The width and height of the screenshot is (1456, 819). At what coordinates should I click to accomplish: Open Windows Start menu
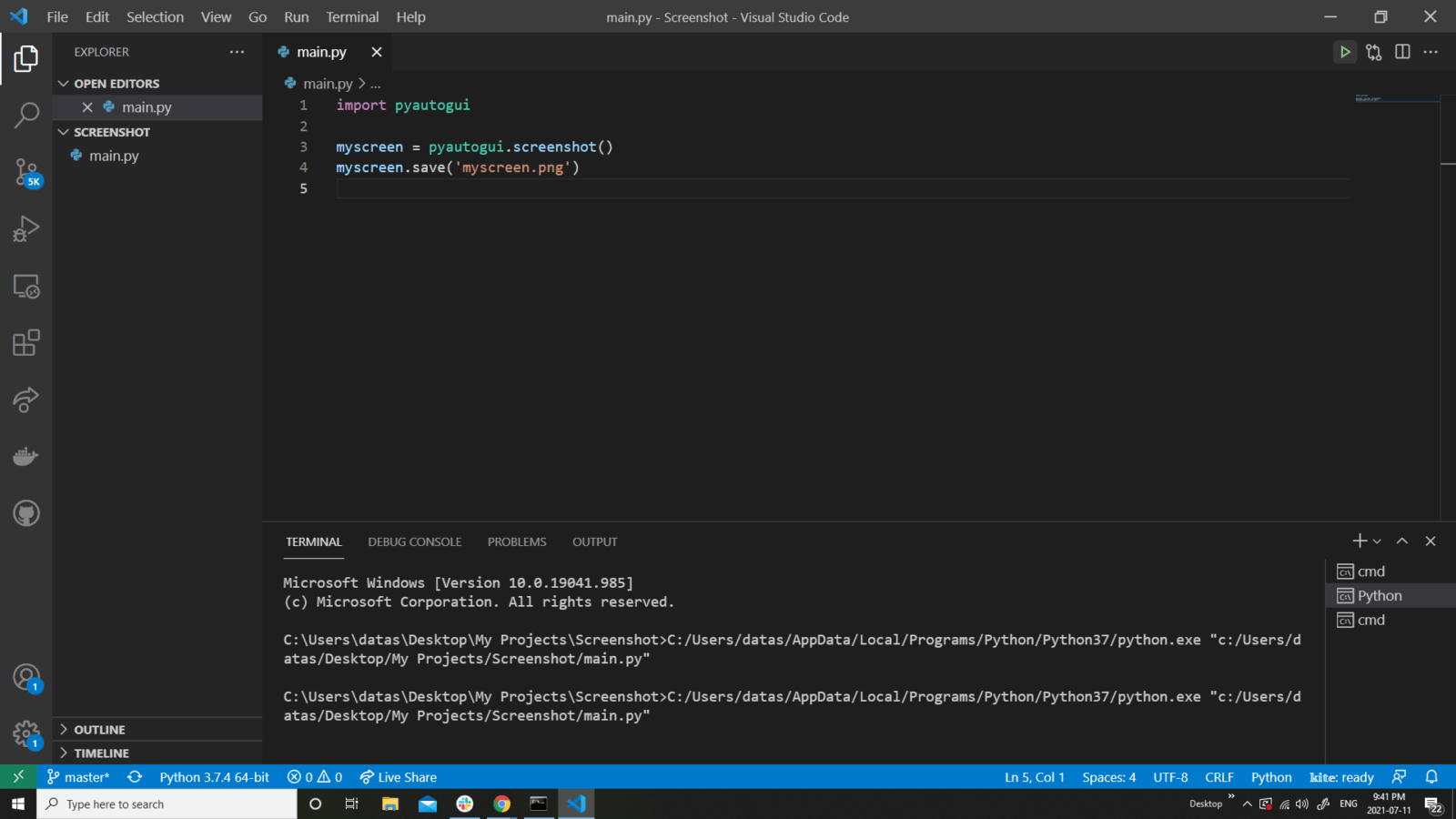click(18, 804)
